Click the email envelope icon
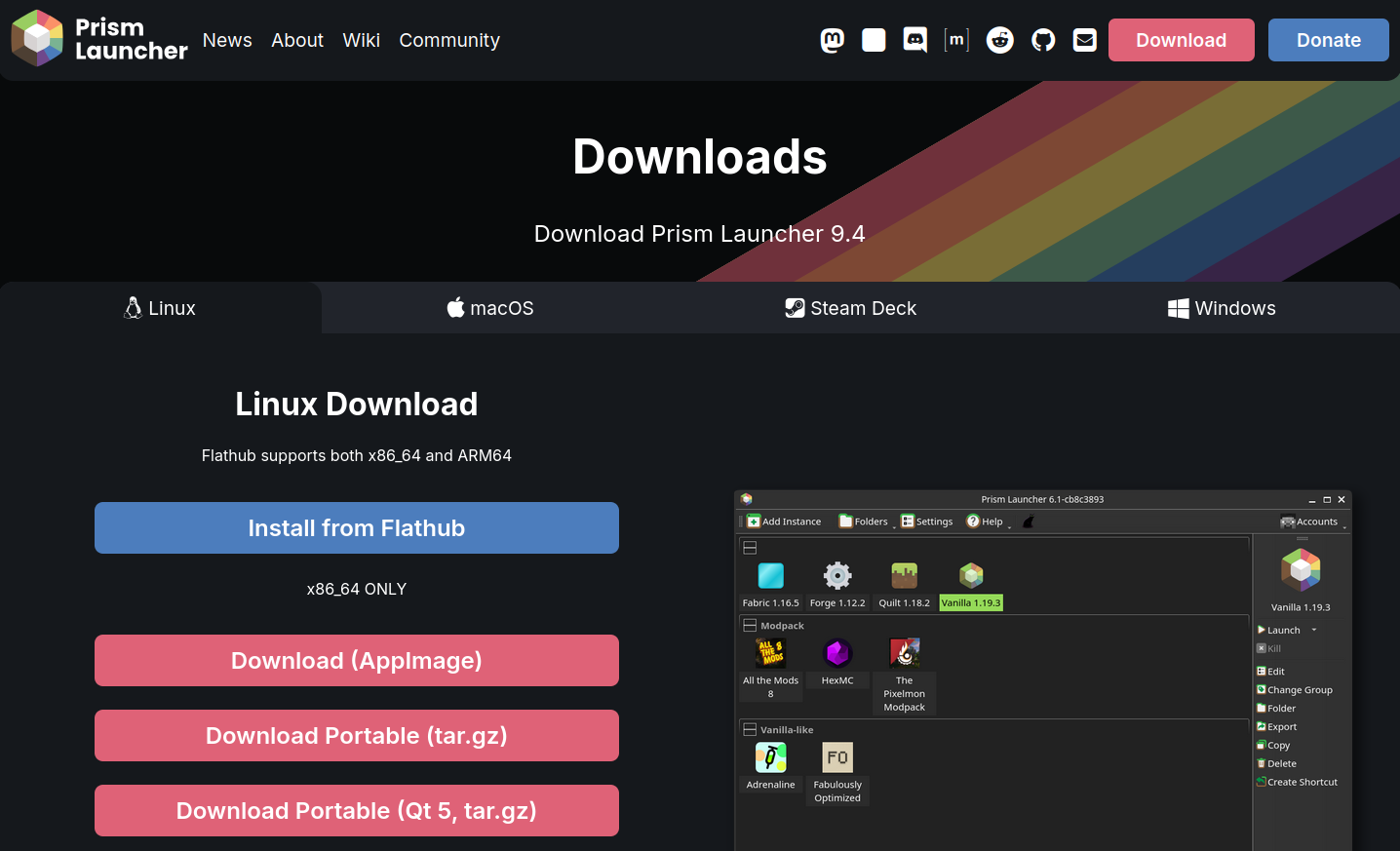Image resolution: width=1400 pixels, height=851 pixels. click(1085, 40)
